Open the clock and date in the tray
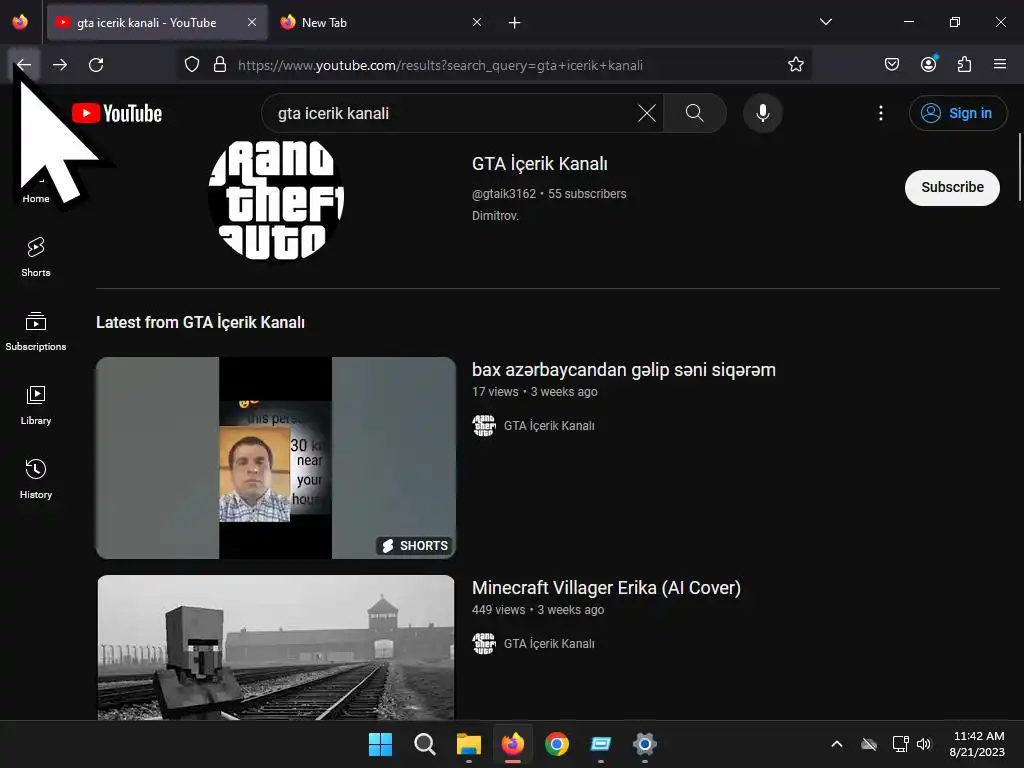 [x=977, y=744]
